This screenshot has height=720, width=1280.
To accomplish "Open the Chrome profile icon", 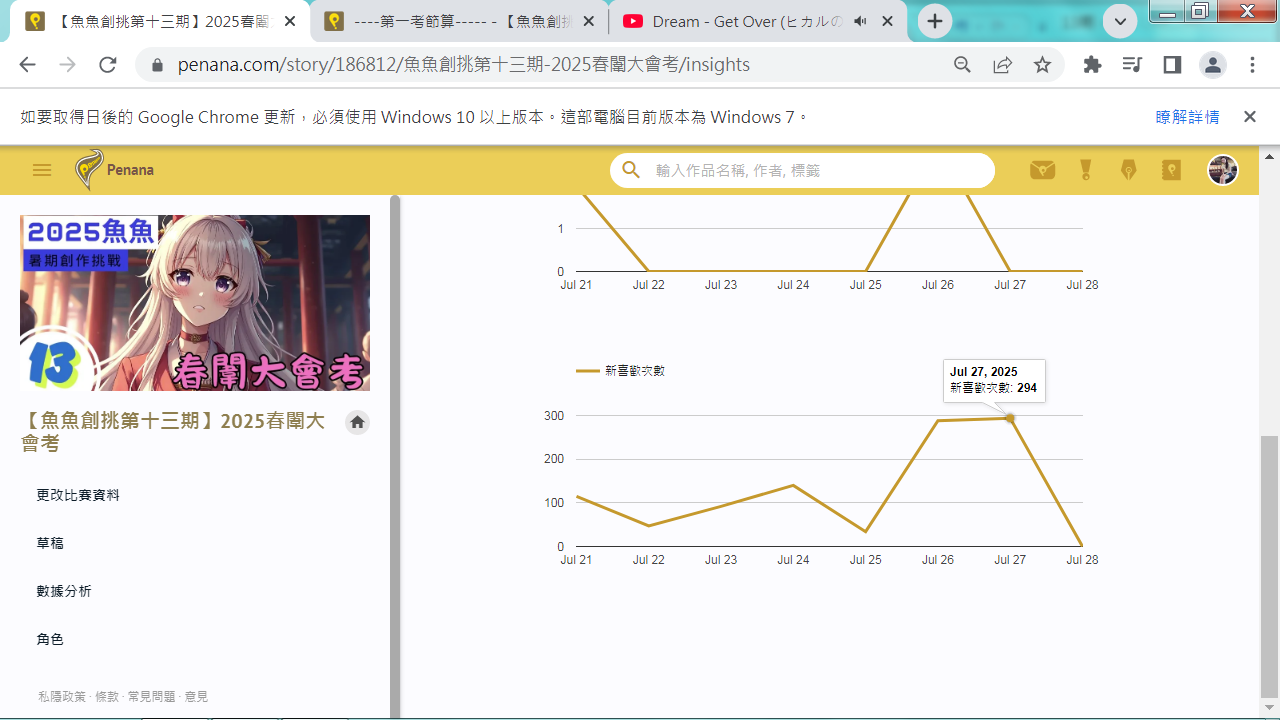I will click(1213, 65).
